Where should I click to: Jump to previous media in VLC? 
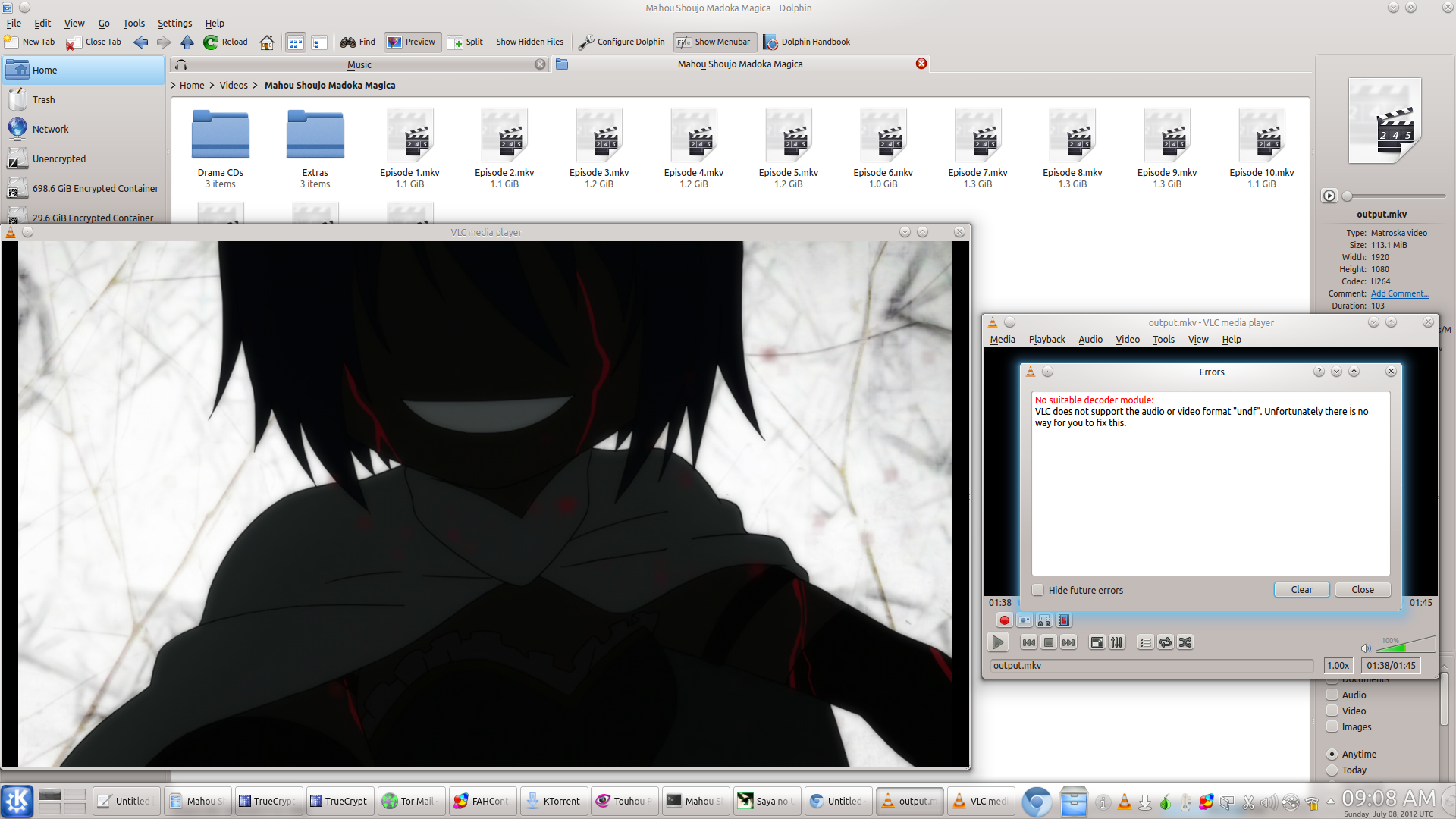click(x=1028, y=642)
